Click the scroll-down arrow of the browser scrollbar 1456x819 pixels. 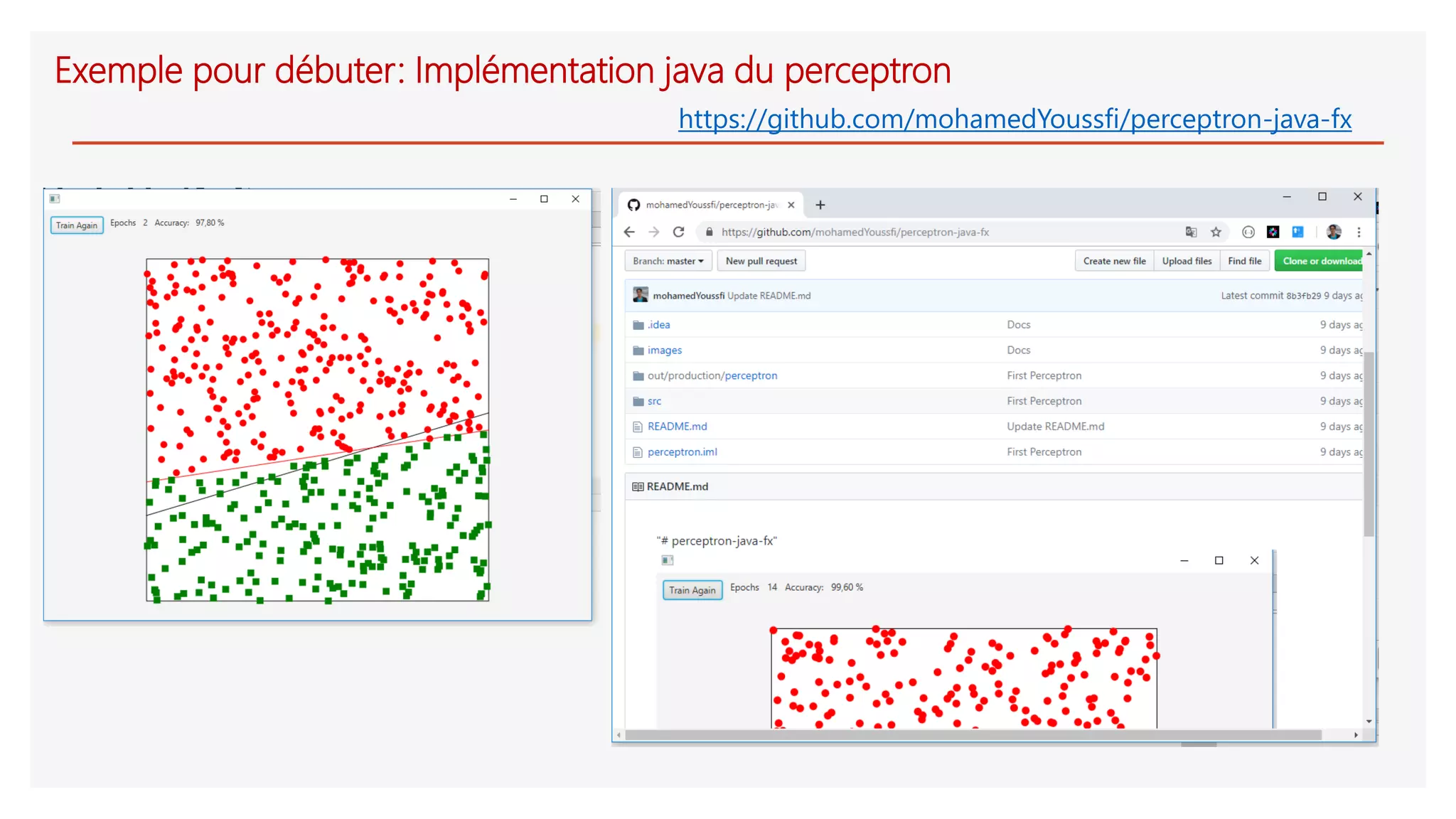point(1369,722)
